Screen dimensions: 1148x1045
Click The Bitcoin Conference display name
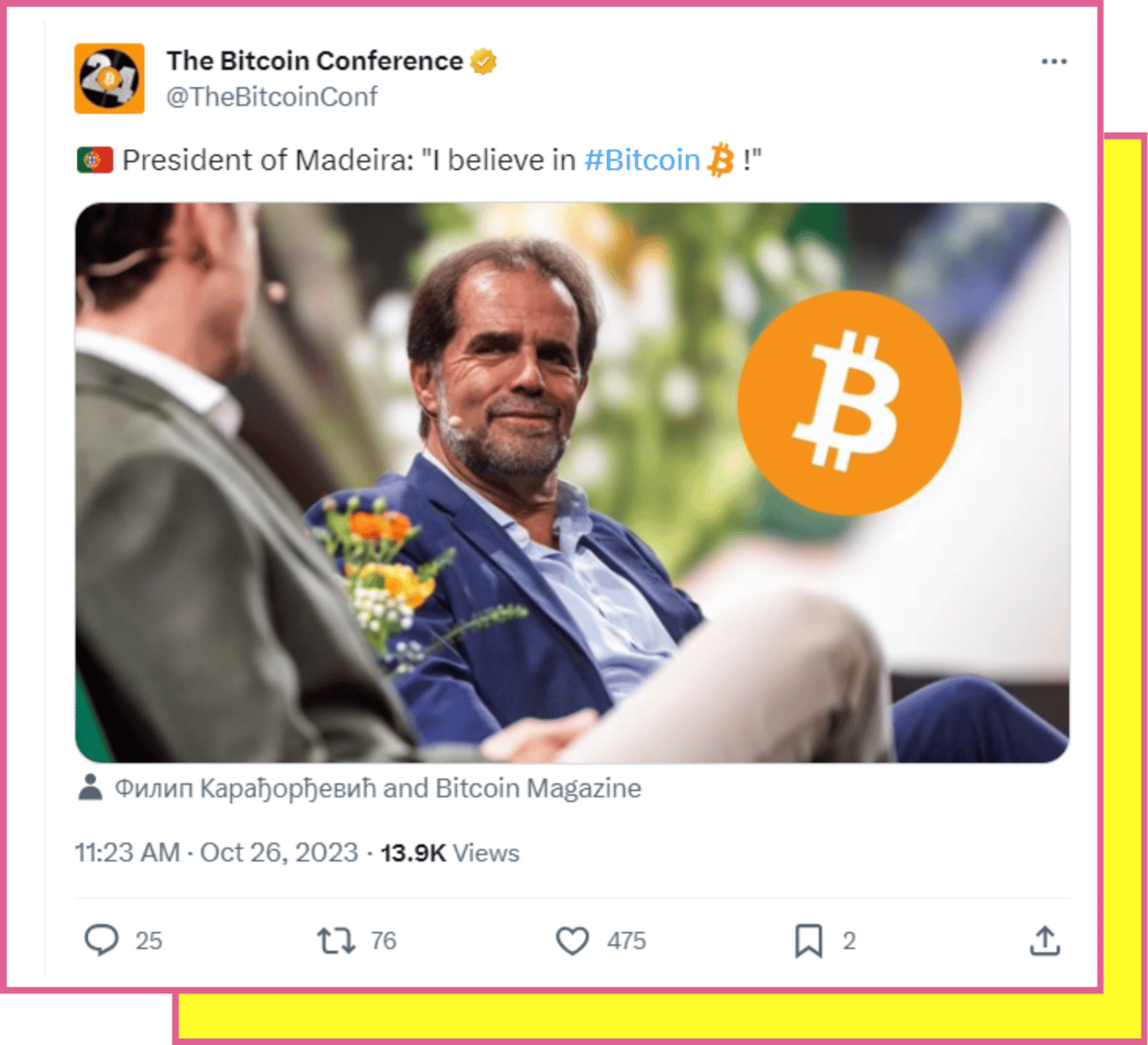315,60
